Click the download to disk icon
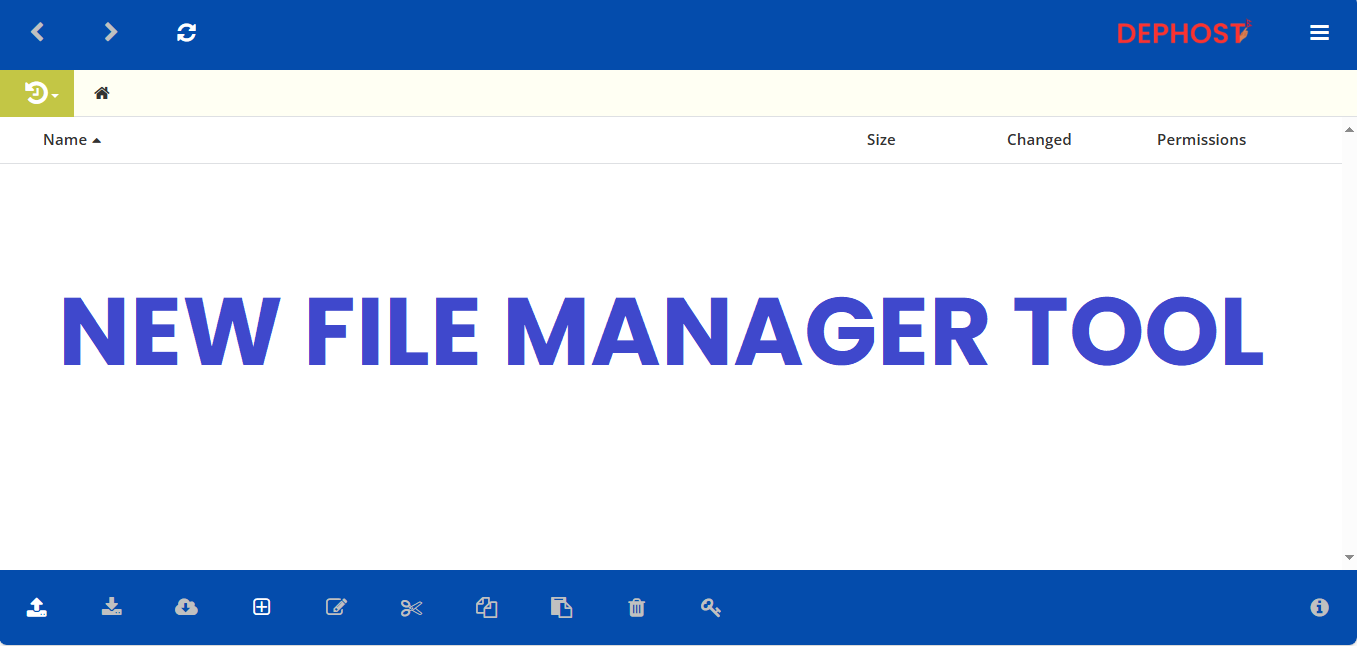The height and width of the screenshot is (646, 1357). (x=112, y=607)
